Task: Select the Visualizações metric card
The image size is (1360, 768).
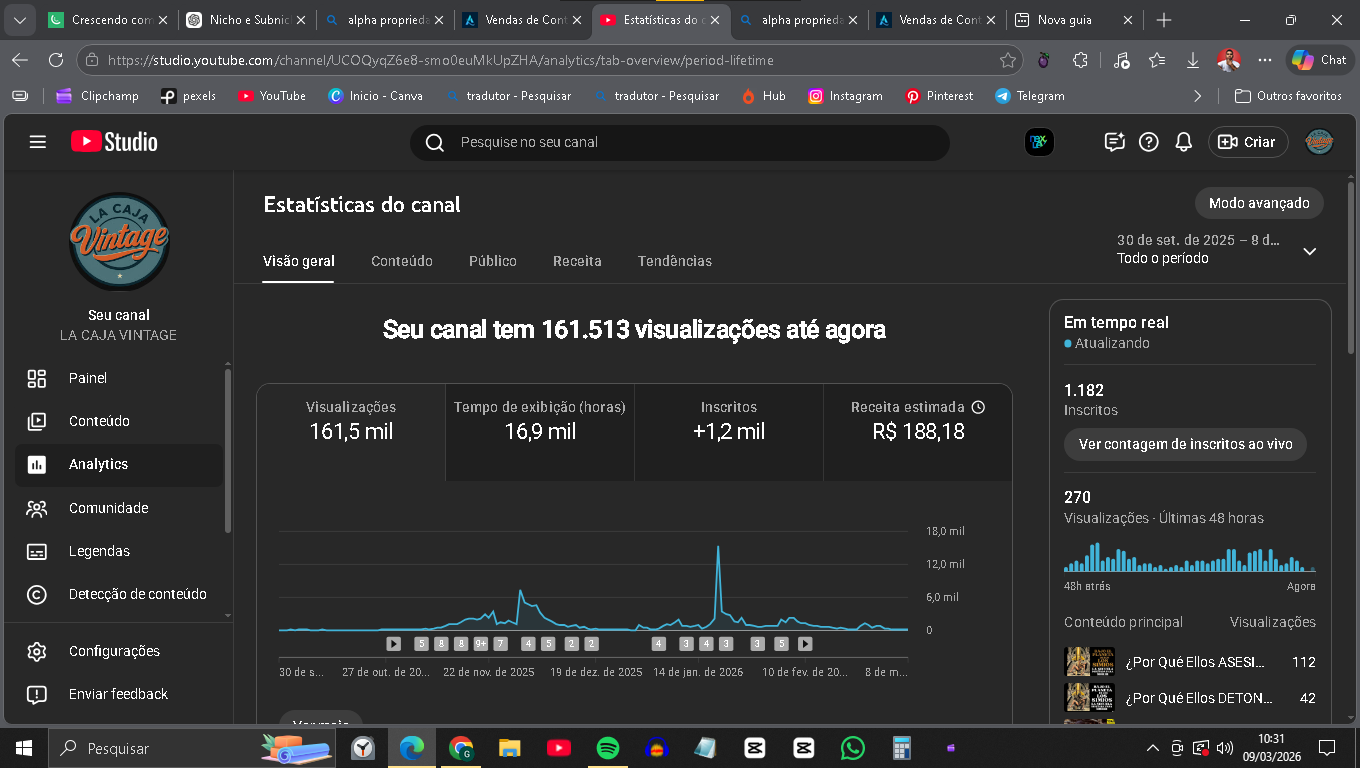Action: pos(351,432)
